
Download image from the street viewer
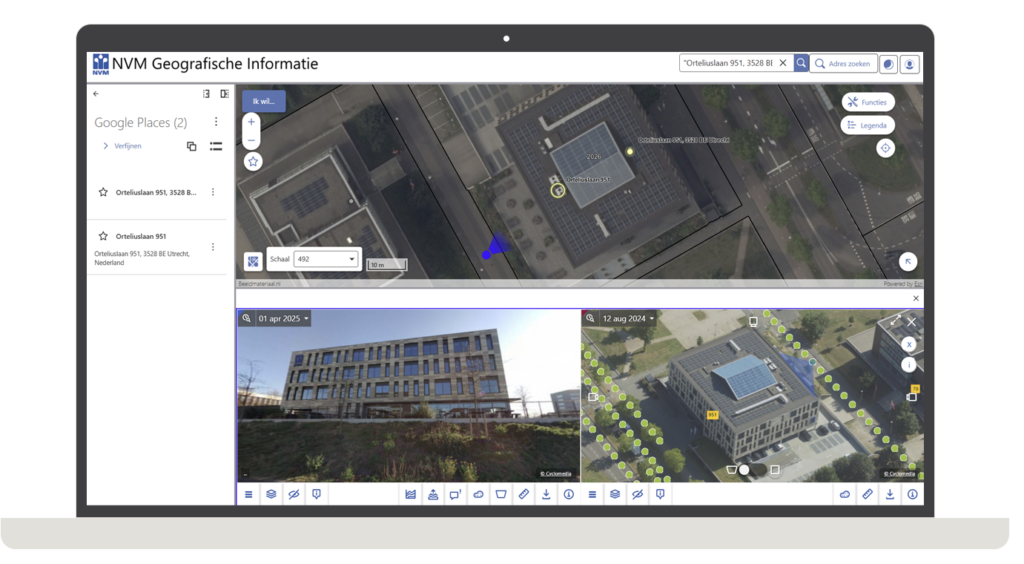546,495
